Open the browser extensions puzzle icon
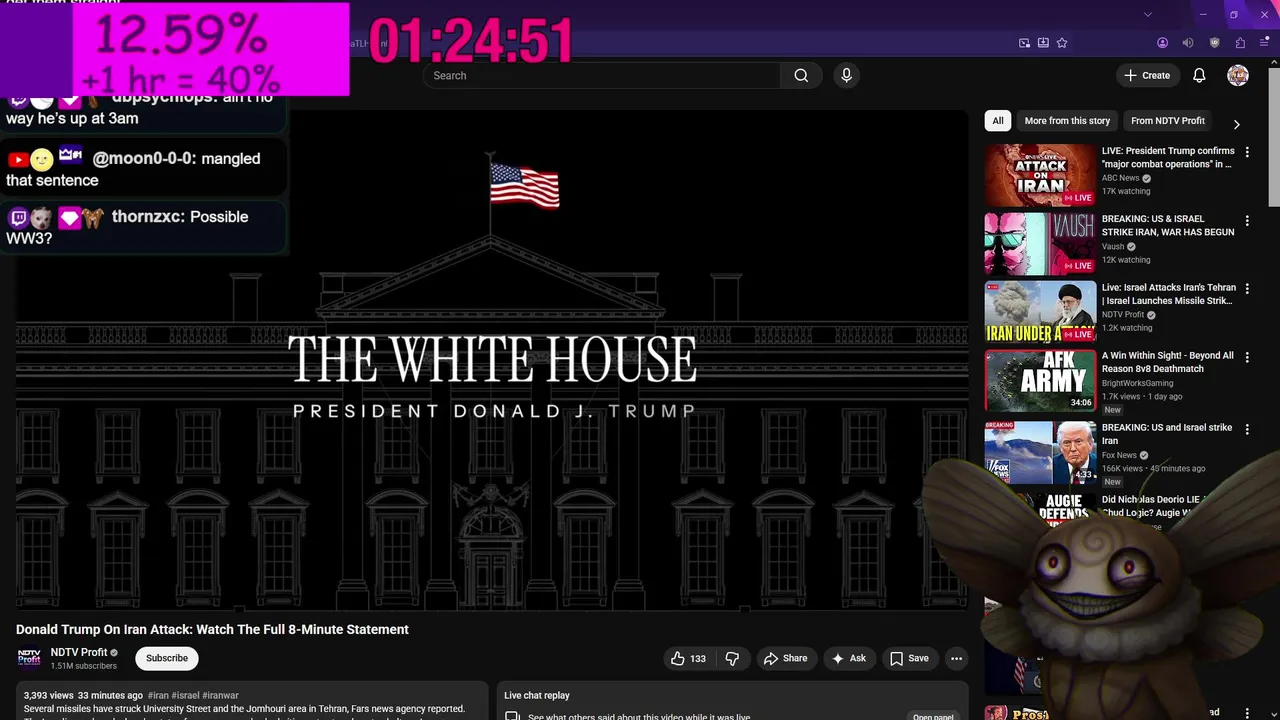This screenshot has width=1280, height=720. 1240,43
